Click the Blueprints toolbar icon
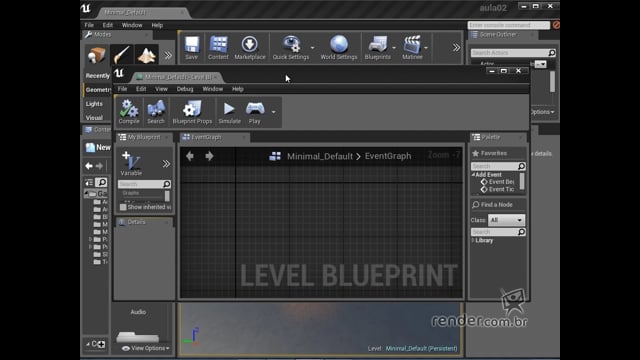 [x=378, y=44]
